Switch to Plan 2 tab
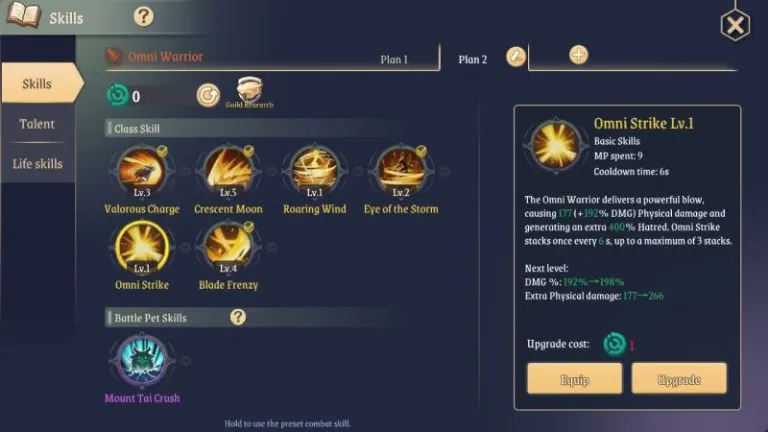The height and width of the screenshot is (432, 768). pos(473,59)
